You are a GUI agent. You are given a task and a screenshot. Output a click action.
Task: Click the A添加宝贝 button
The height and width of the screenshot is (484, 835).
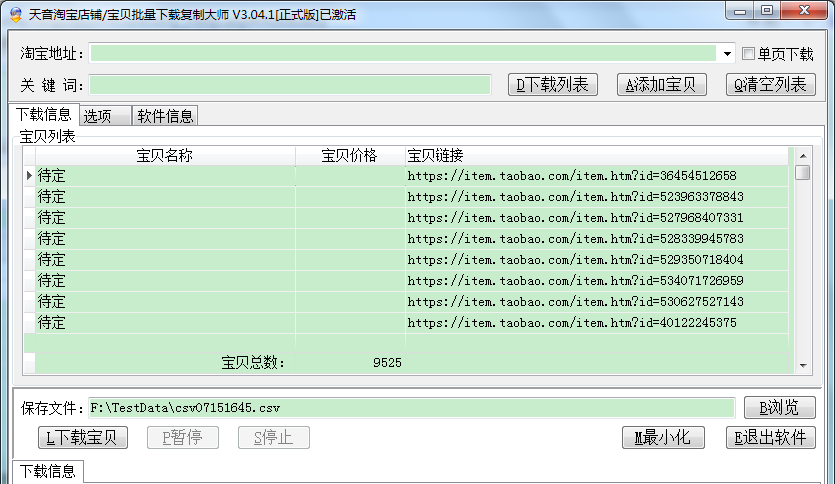pos(662,85)
